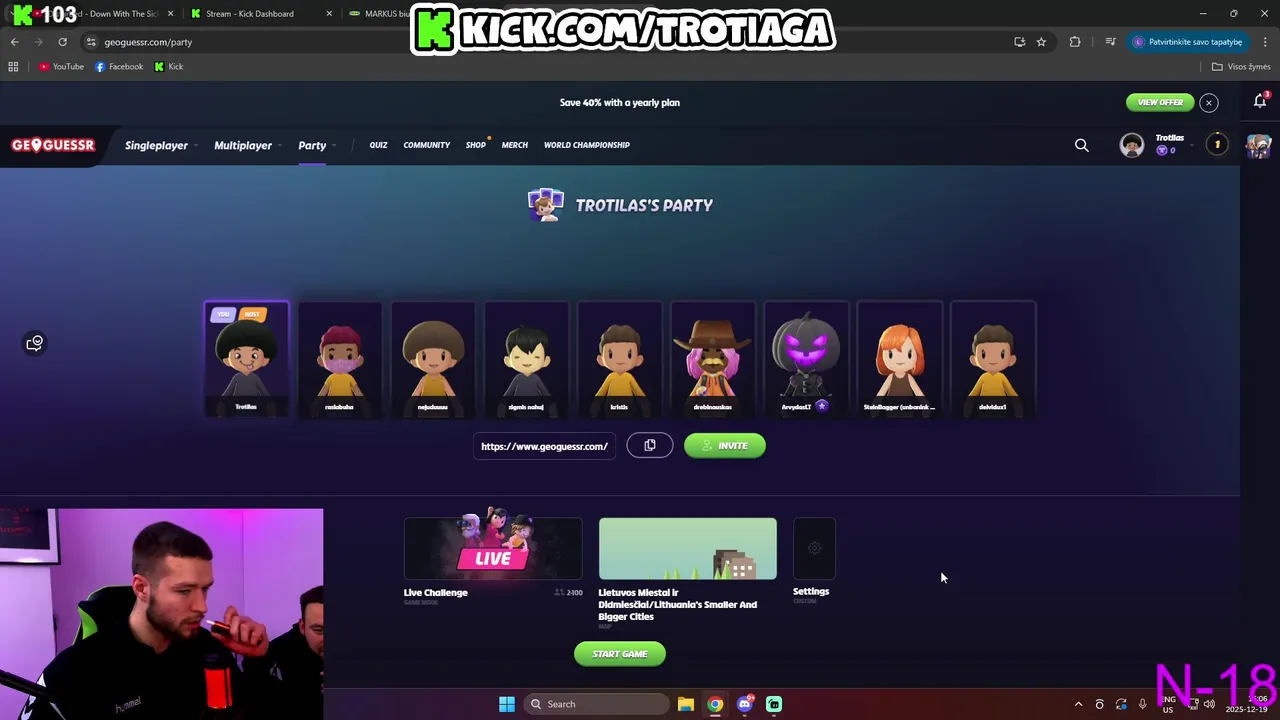The width and height of the screenshot is (1280, 720).
Task: Close the Kick Dashboard tab
Action: [329, 14]
